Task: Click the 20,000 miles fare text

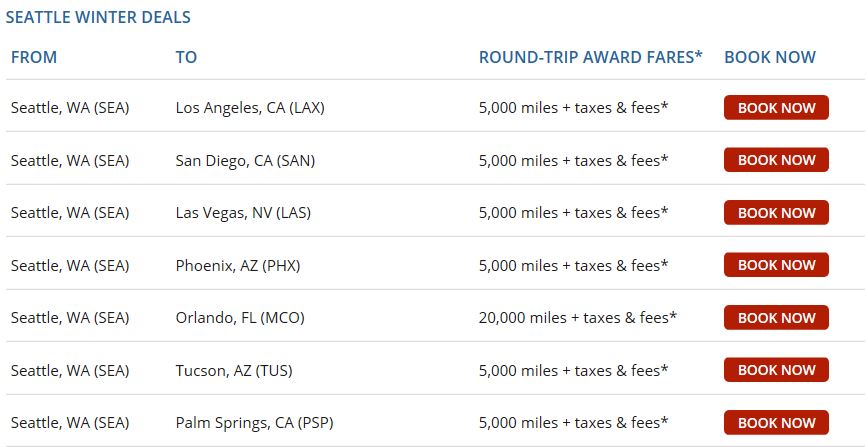Action: tap(578, 318)
